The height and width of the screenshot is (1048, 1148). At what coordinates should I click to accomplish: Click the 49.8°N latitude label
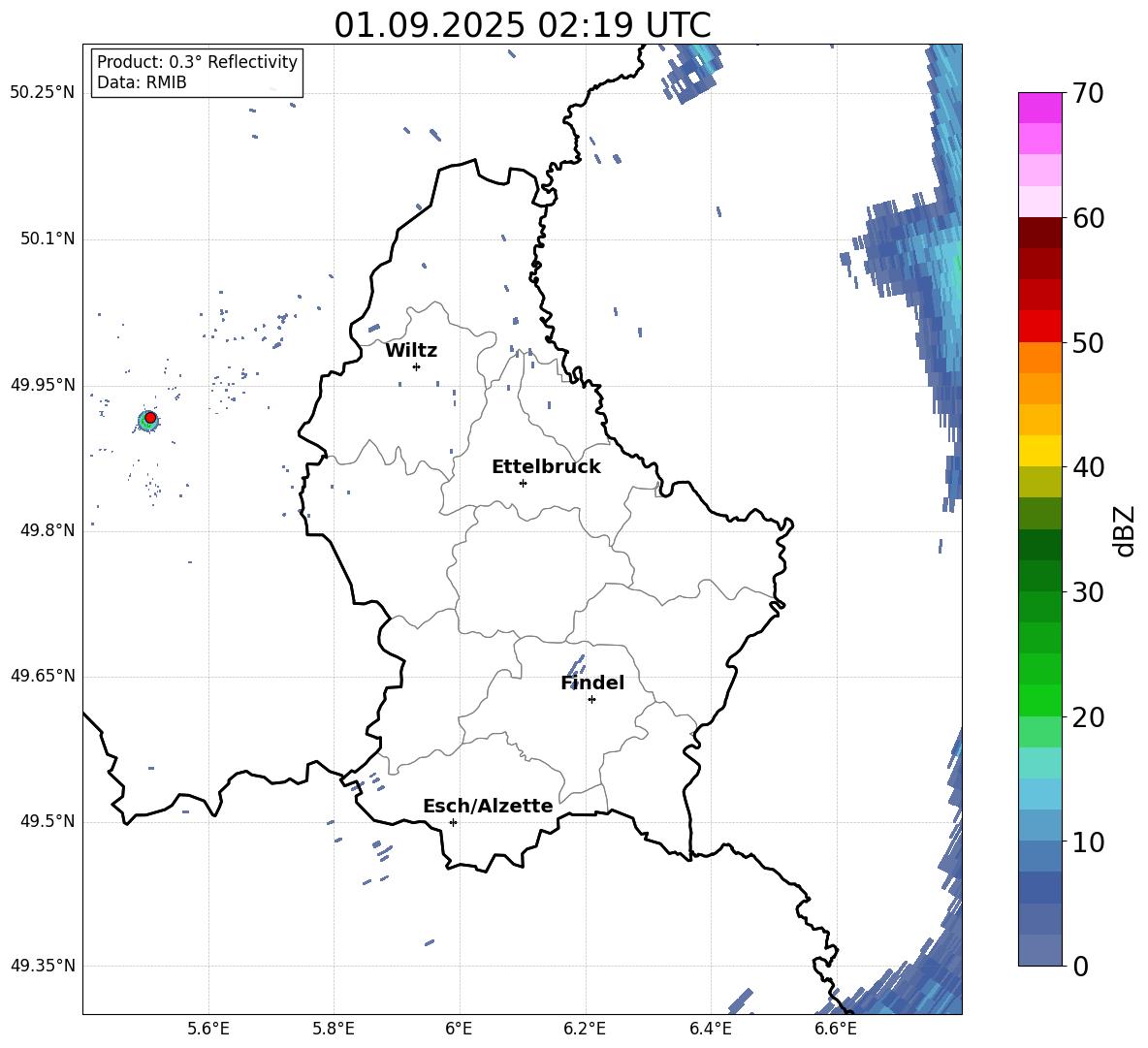point(47,530)
